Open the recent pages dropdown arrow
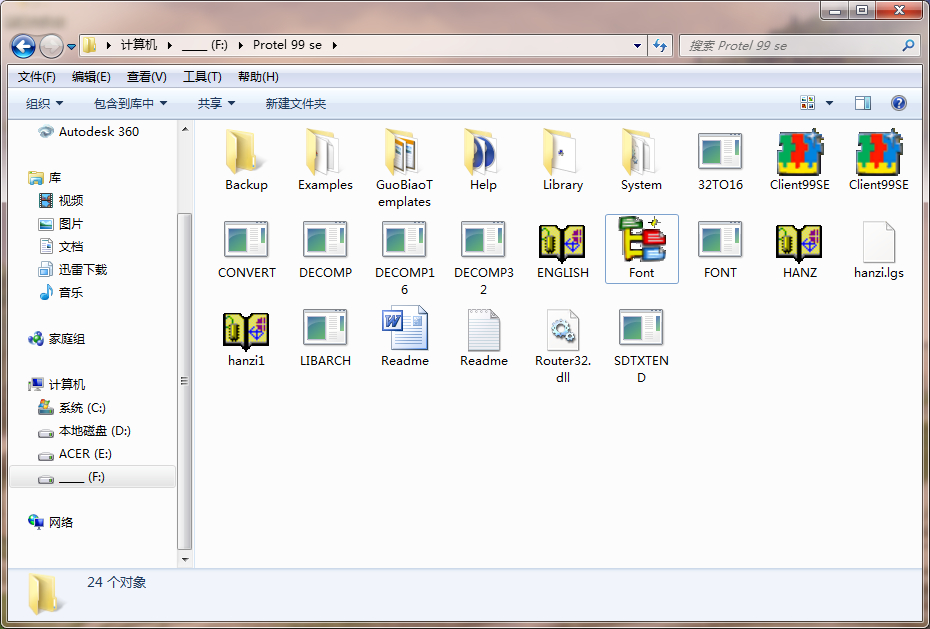Image resolution: width=930 pixels, height=629 pixels. click(x=72, y=46)
